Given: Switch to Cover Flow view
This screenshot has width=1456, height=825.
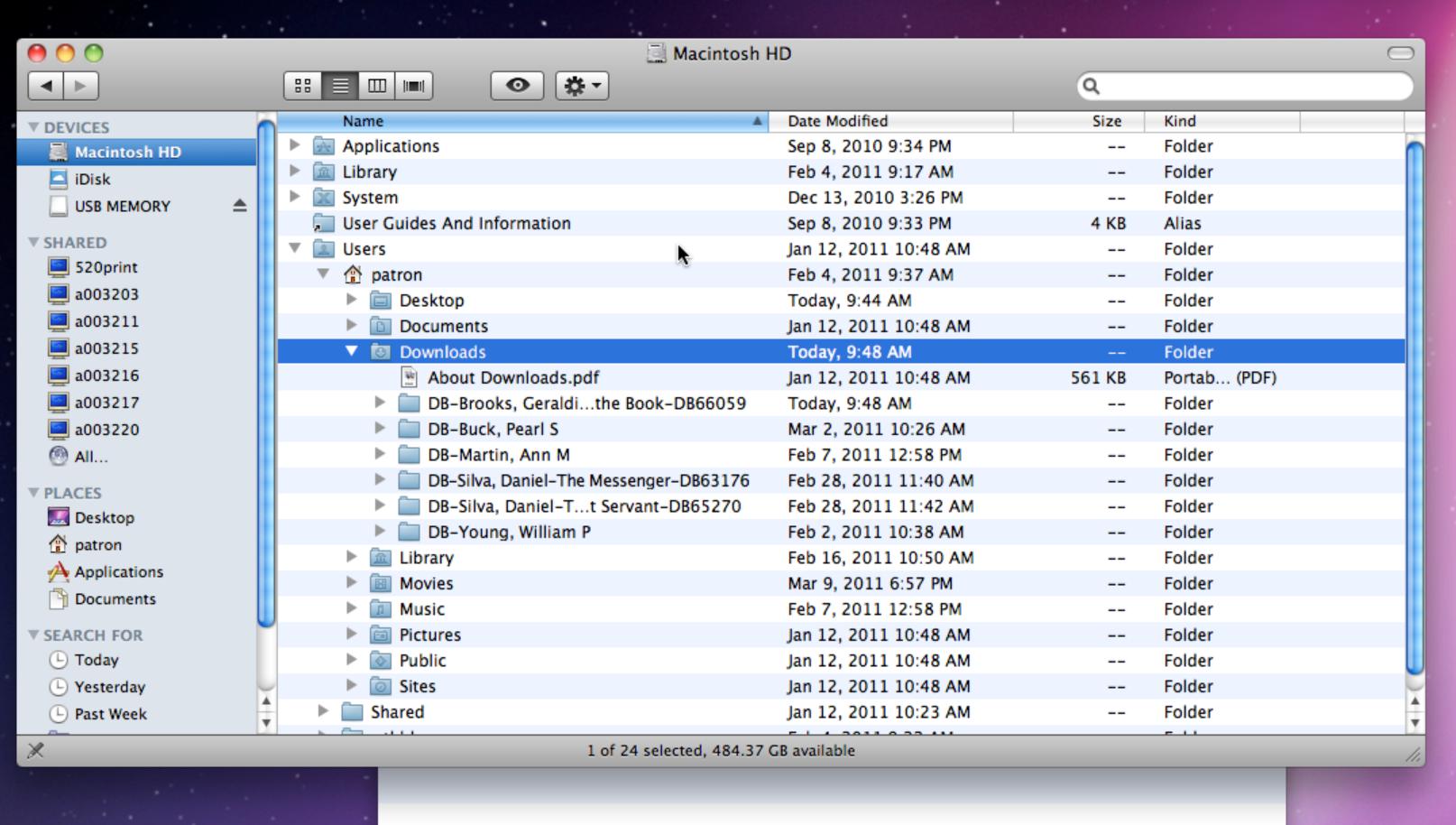Looking at the screenshot, I should (x=414, y=86).
